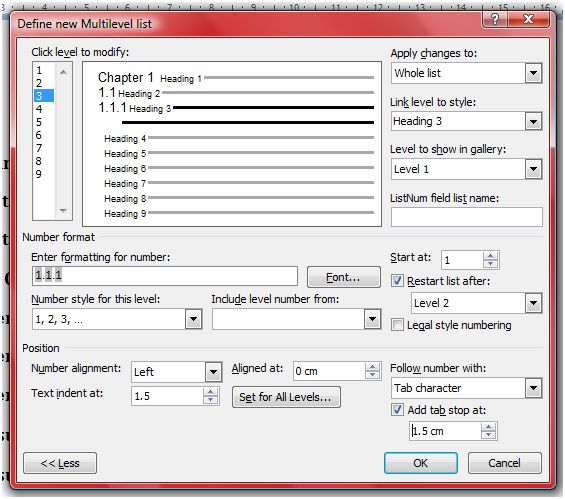This screenshot has height=499, width=565.
Task: Increase Text indent at with up arrow
Action: pyautogui.click(x=210, y=392)
